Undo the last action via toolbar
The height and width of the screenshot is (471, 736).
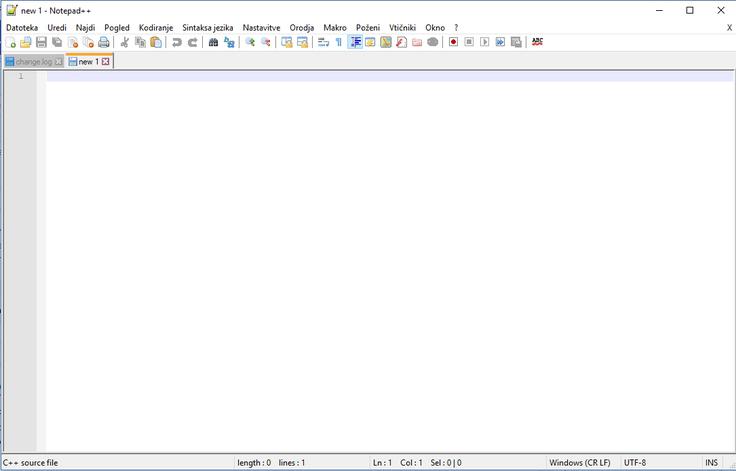[x=176, y=42]
